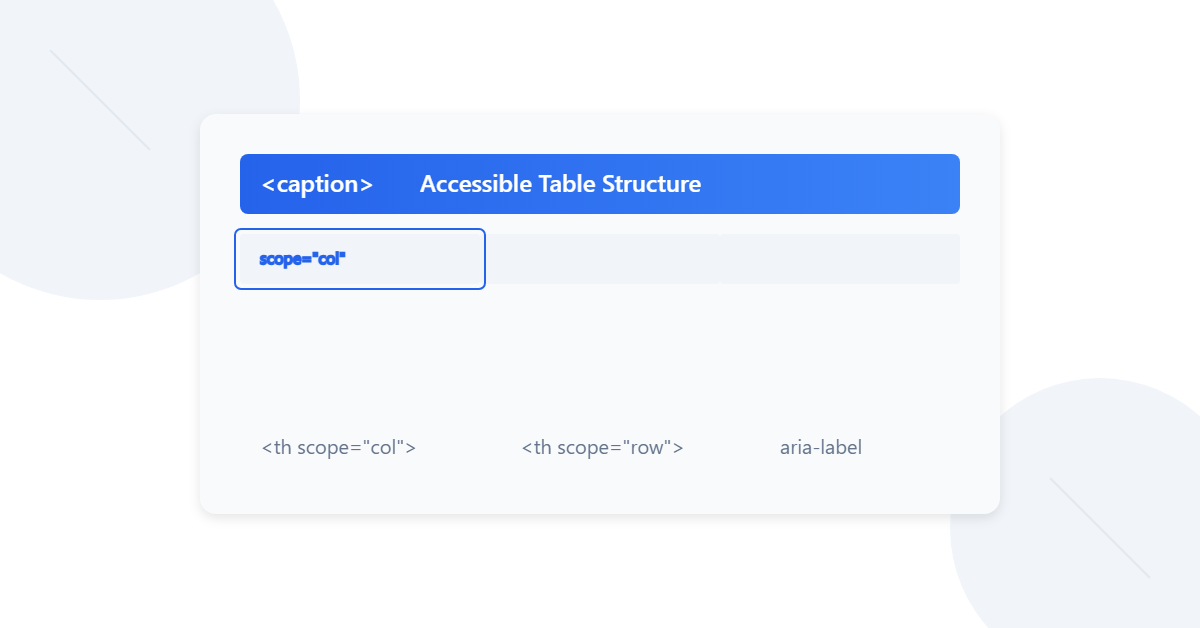Click the <th scope="col"> legend label
The width and height of the screenshot is (1200, 628).
[x=339, y=447]
